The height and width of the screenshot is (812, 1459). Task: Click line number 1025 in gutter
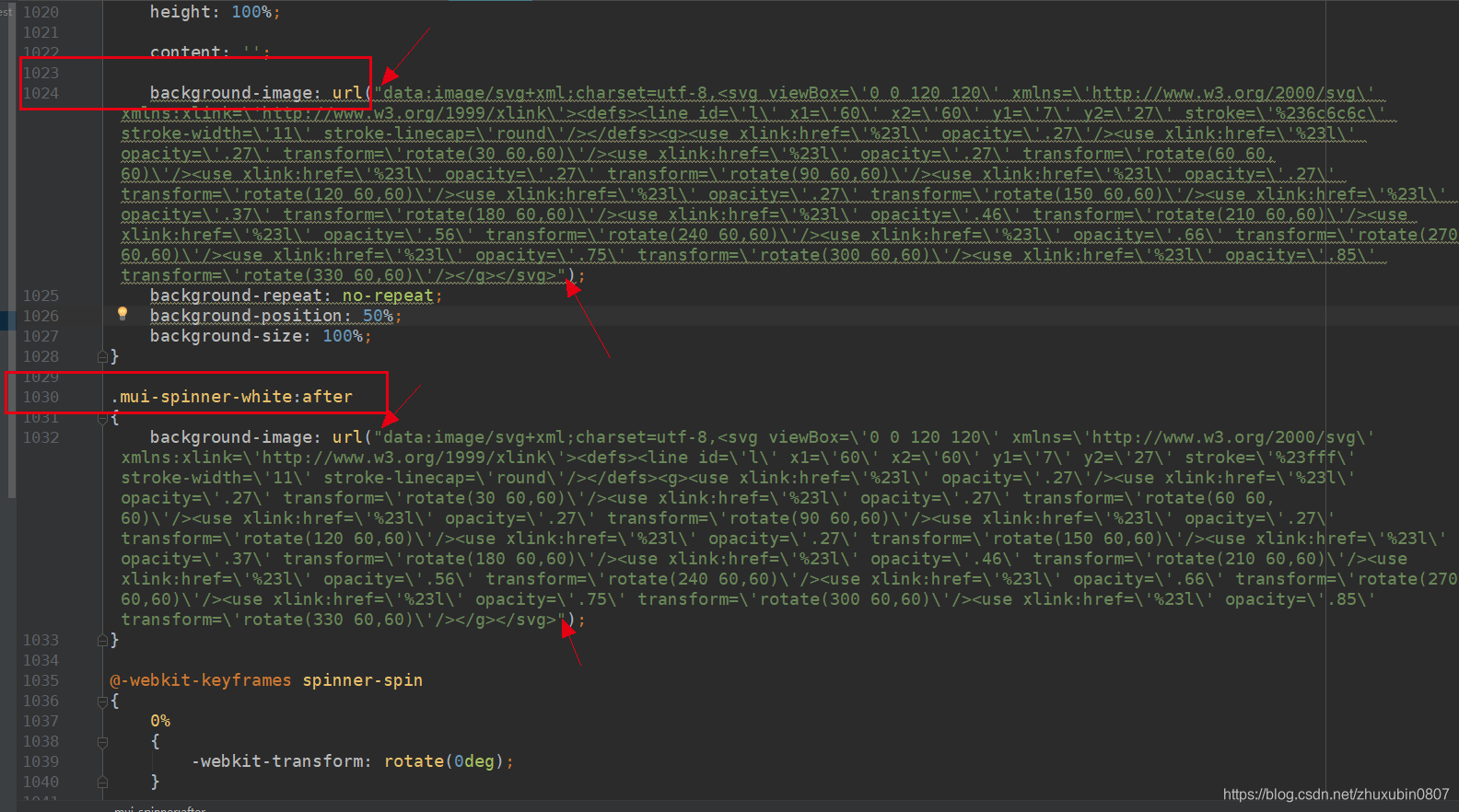[41, 296]
